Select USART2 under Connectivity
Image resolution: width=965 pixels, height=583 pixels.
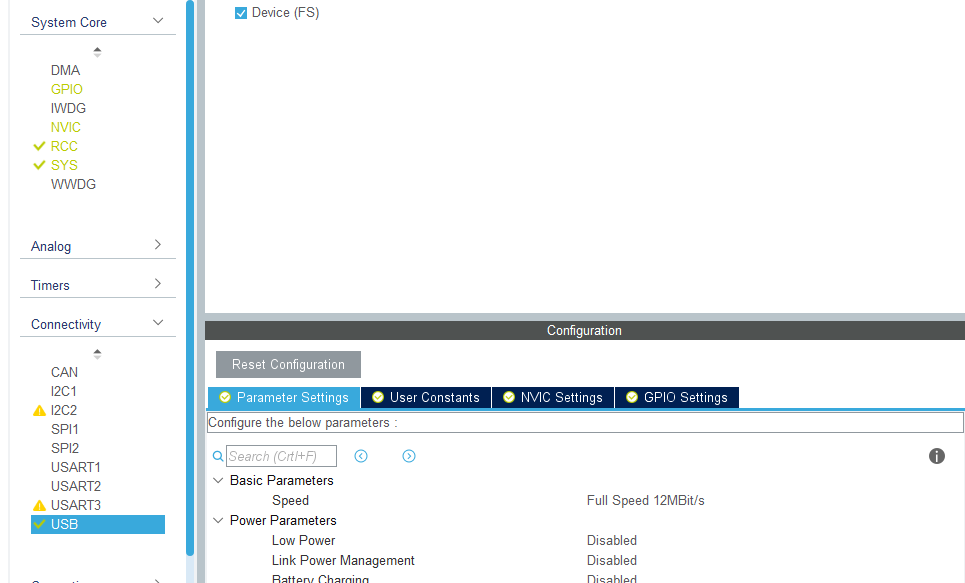[x=76, y=486]
